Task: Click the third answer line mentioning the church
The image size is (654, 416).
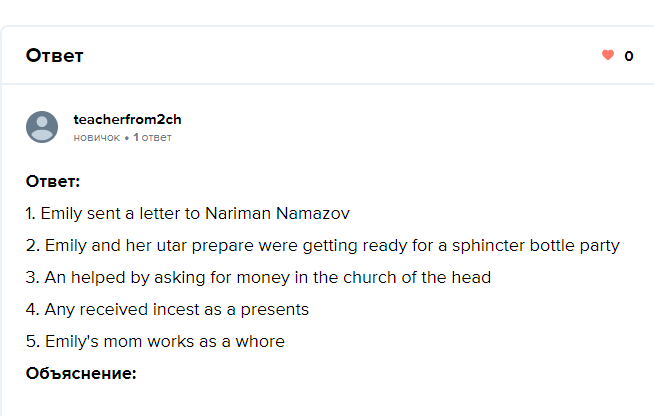Action: point(258,278)
